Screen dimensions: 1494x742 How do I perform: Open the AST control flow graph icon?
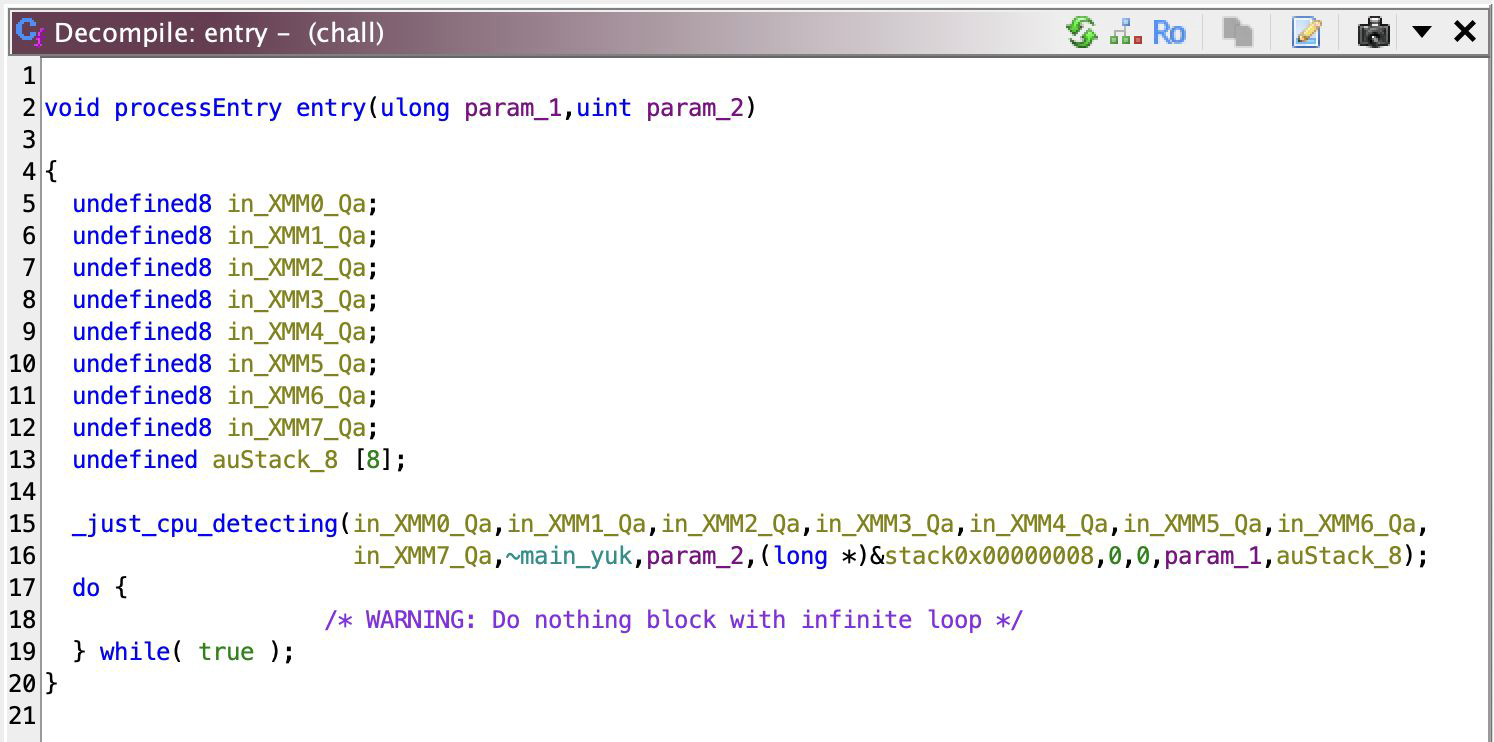coord(1126,33)
